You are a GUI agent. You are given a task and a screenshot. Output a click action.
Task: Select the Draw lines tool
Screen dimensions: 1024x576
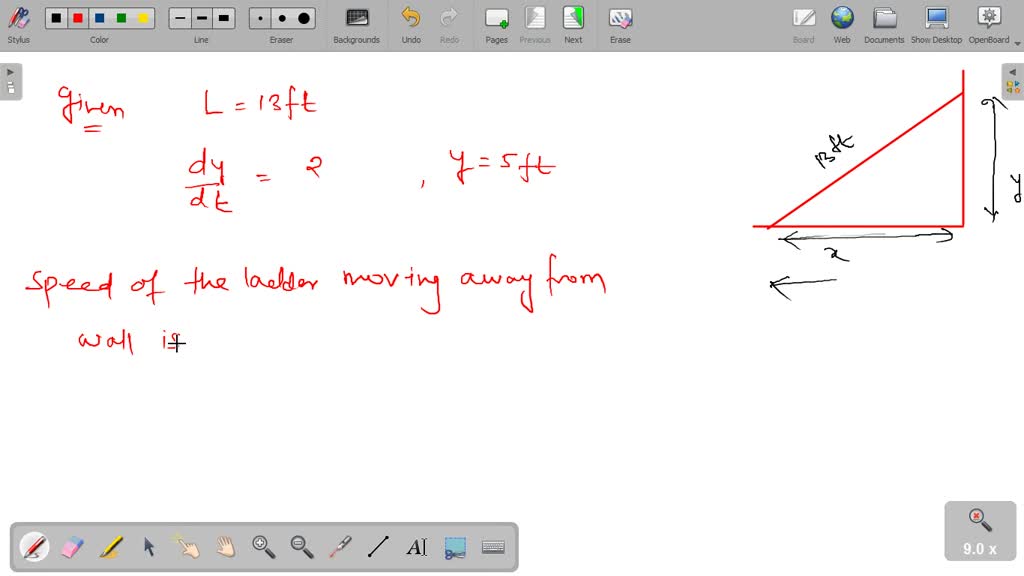pos(378,547)
